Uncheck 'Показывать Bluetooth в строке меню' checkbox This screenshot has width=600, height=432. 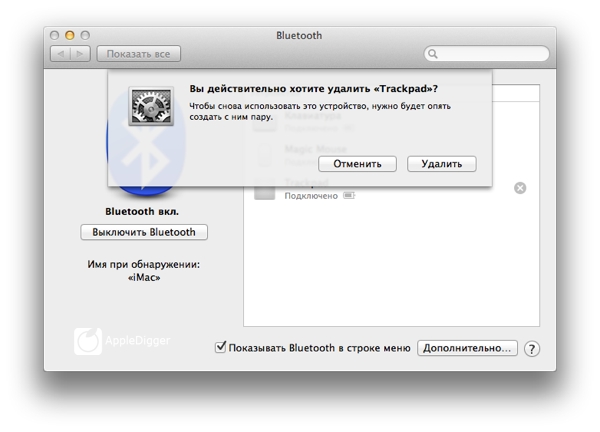tap(221, 348)
